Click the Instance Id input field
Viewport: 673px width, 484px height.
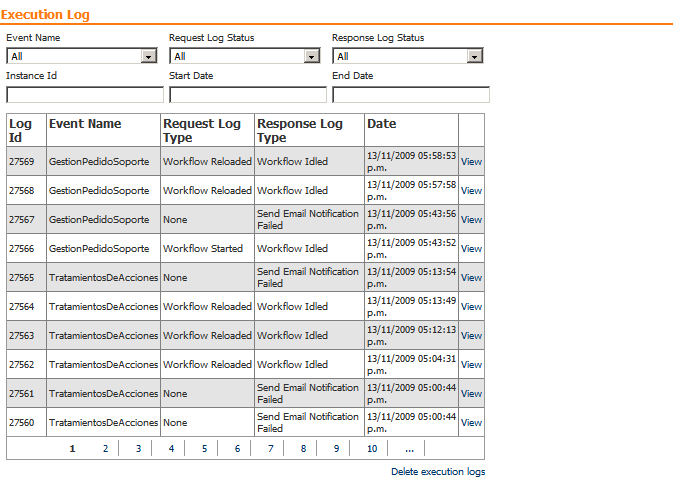(85, 95)
